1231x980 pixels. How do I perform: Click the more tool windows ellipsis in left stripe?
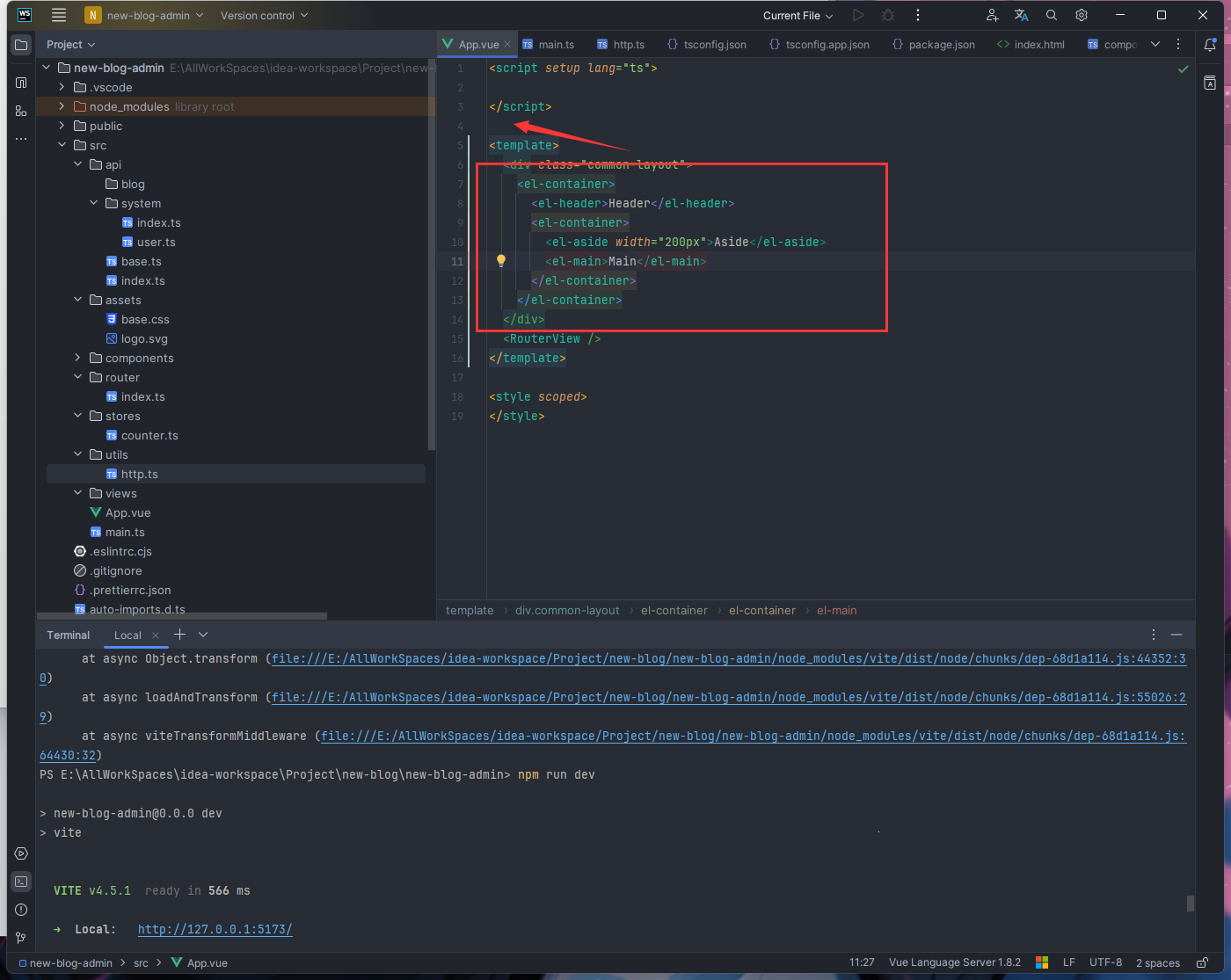point(21,139)
